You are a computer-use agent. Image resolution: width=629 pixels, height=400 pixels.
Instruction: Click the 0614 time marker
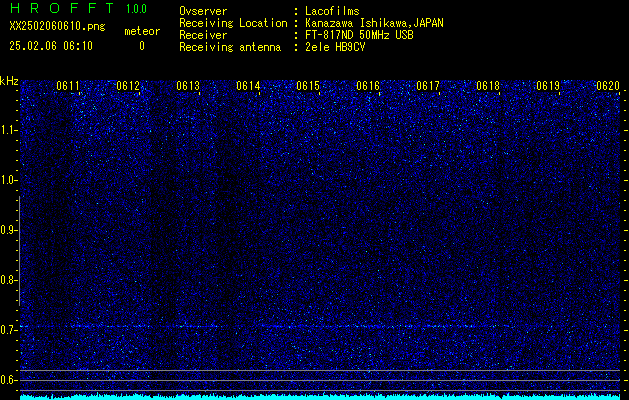(x=248, y=86)
